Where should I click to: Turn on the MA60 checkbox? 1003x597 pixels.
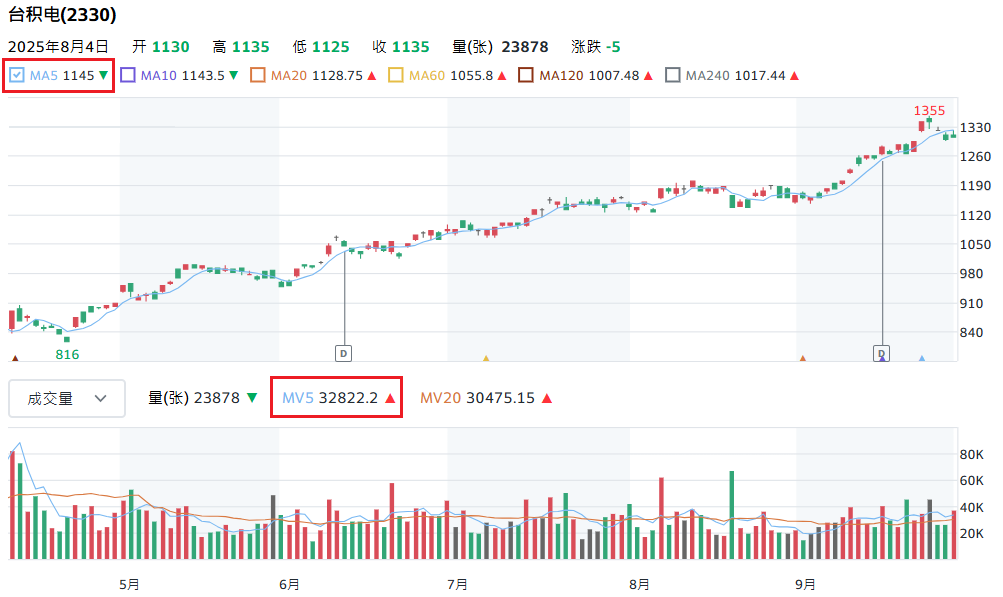pos(396,76)
